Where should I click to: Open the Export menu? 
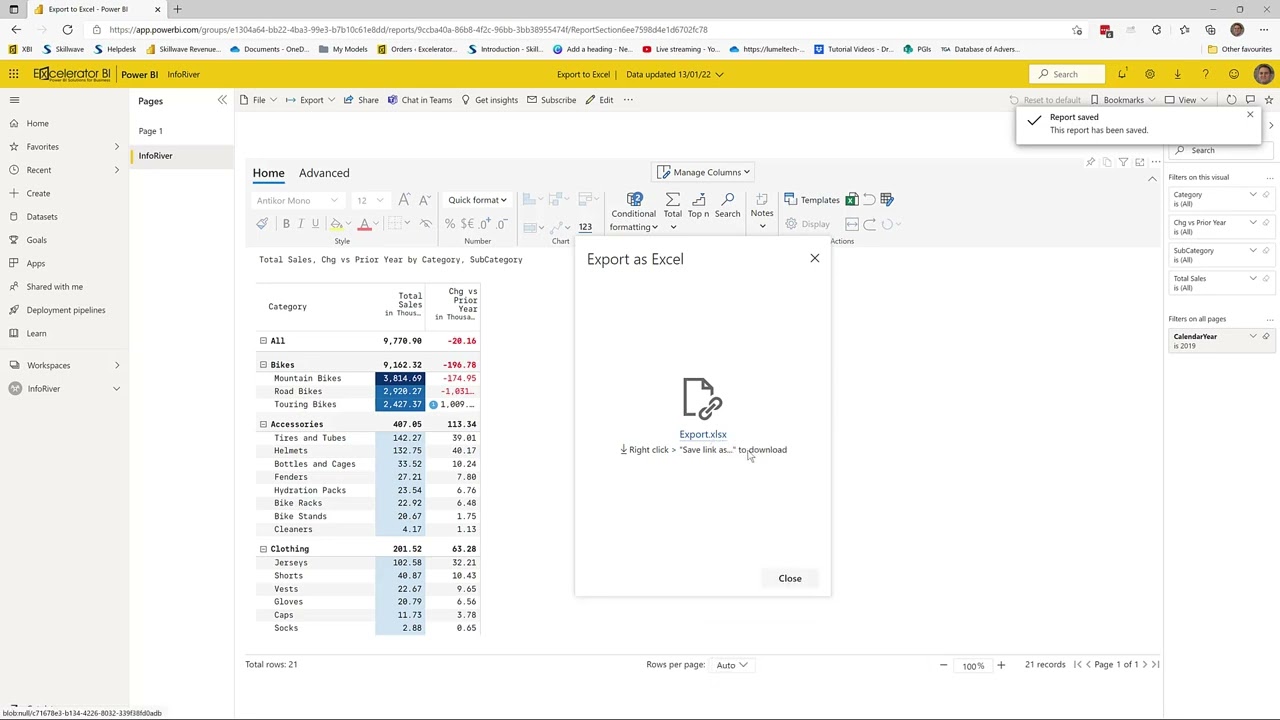click(x=311, y=100)
